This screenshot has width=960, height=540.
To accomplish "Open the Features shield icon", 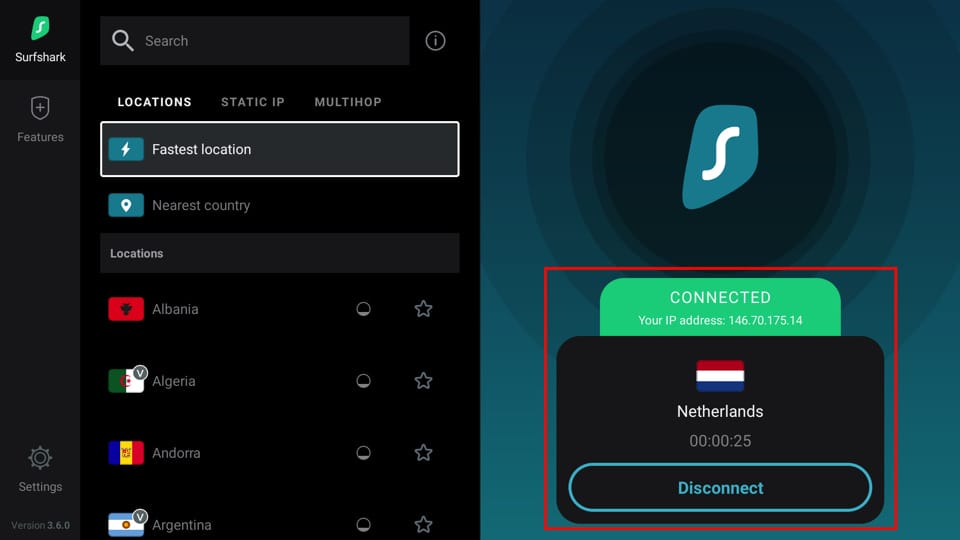I will (40, 108).
